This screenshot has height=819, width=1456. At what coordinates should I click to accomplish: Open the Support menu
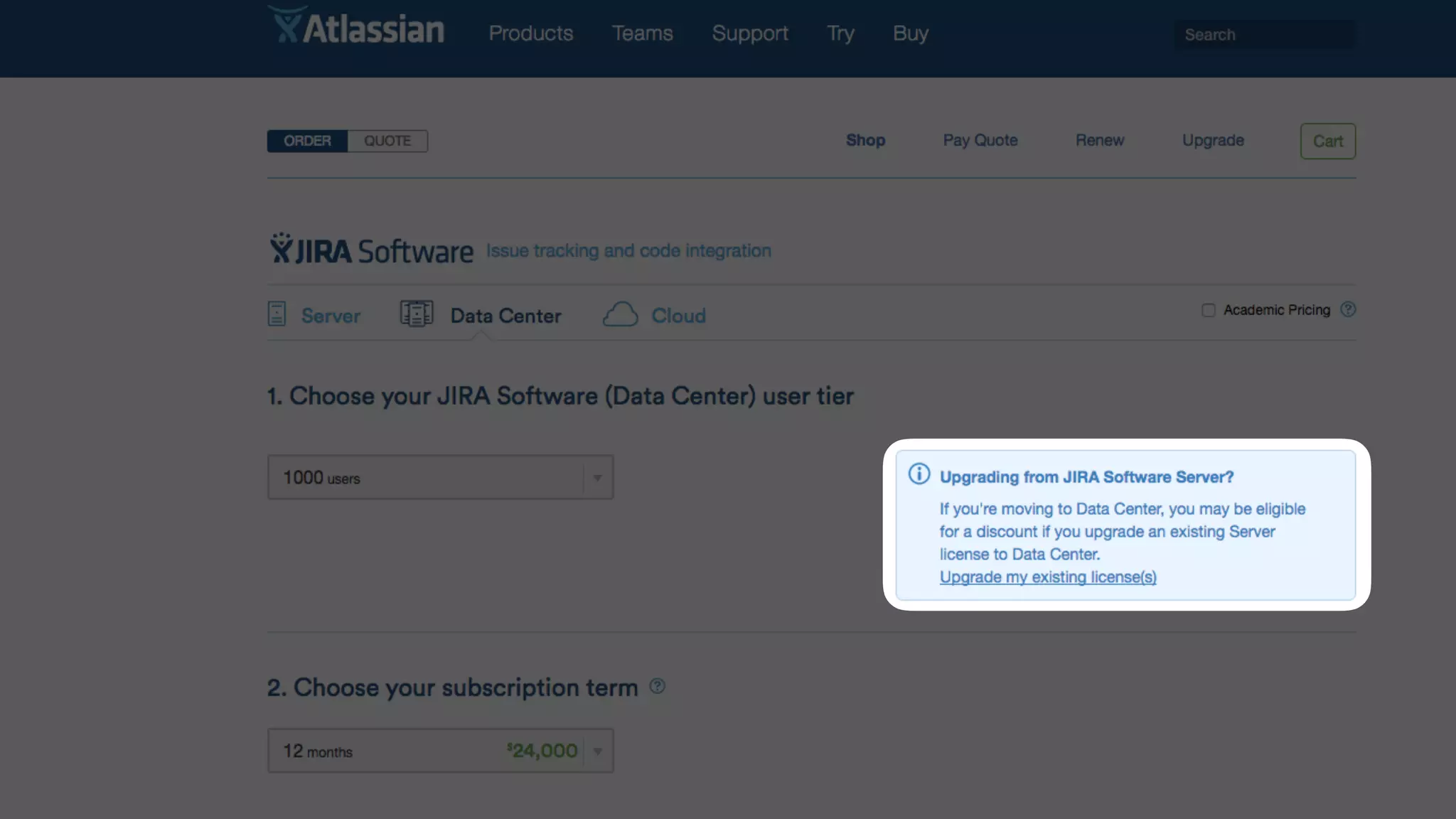pyautogui.click(x=750, y=33)
